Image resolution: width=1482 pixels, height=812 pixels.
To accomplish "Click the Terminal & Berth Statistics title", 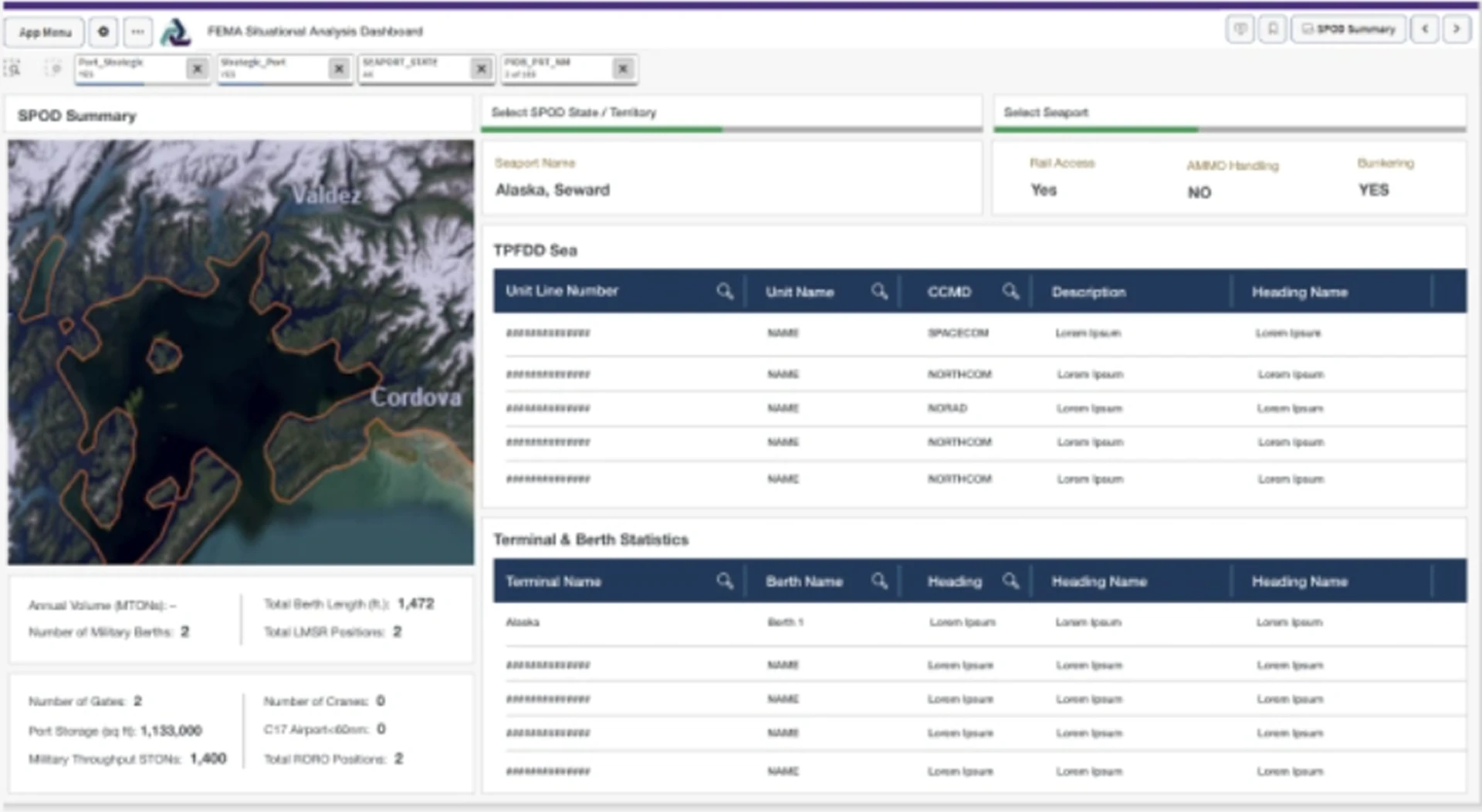I will click(x=590, y=540).
